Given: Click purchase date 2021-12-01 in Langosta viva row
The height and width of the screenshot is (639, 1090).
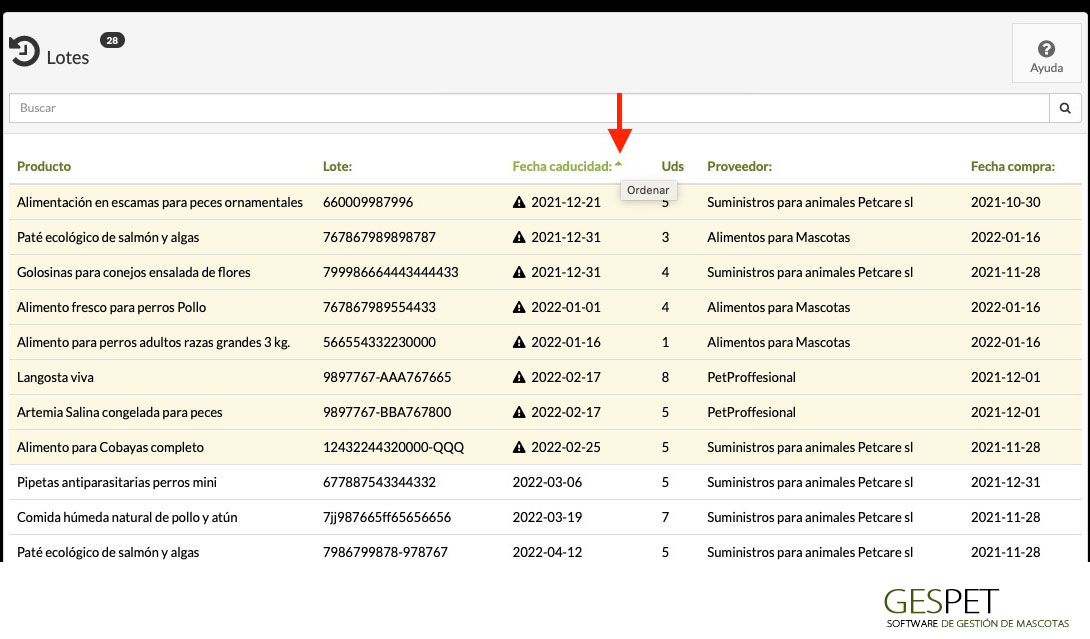Looking at the screenshot, I should click(x=1005, y=377).
